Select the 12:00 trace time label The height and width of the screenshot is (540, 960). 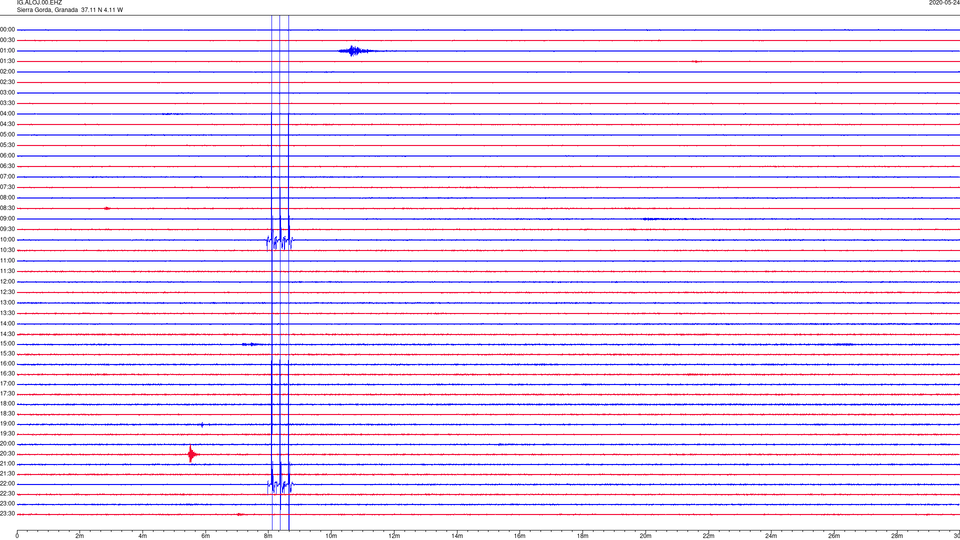[8, 282]
